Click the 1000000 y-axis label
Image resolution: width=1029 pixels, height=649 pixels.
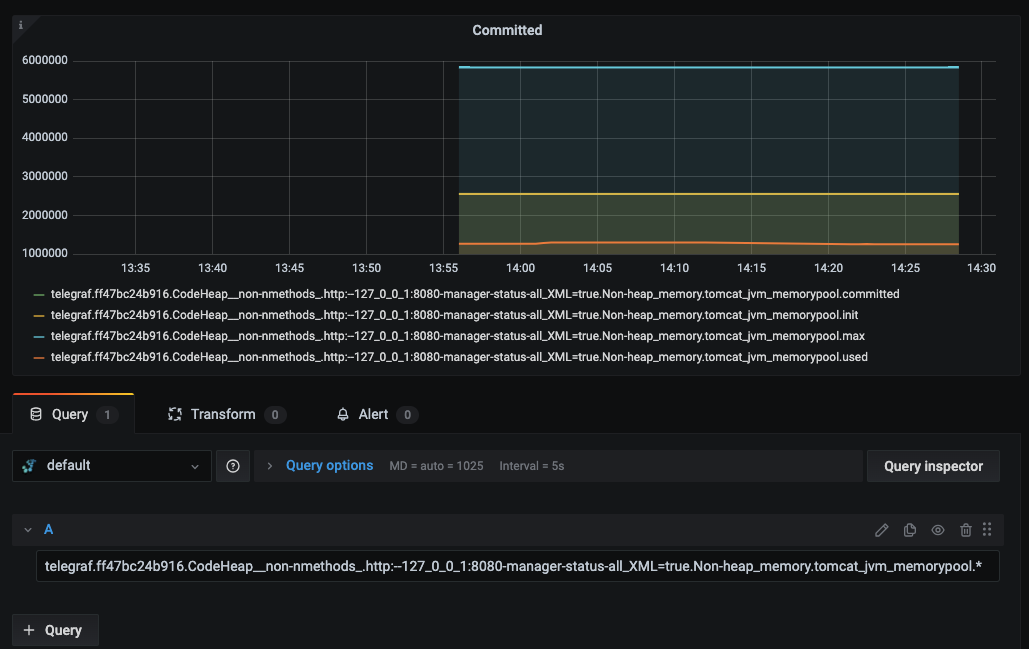(x=45, y=253)
